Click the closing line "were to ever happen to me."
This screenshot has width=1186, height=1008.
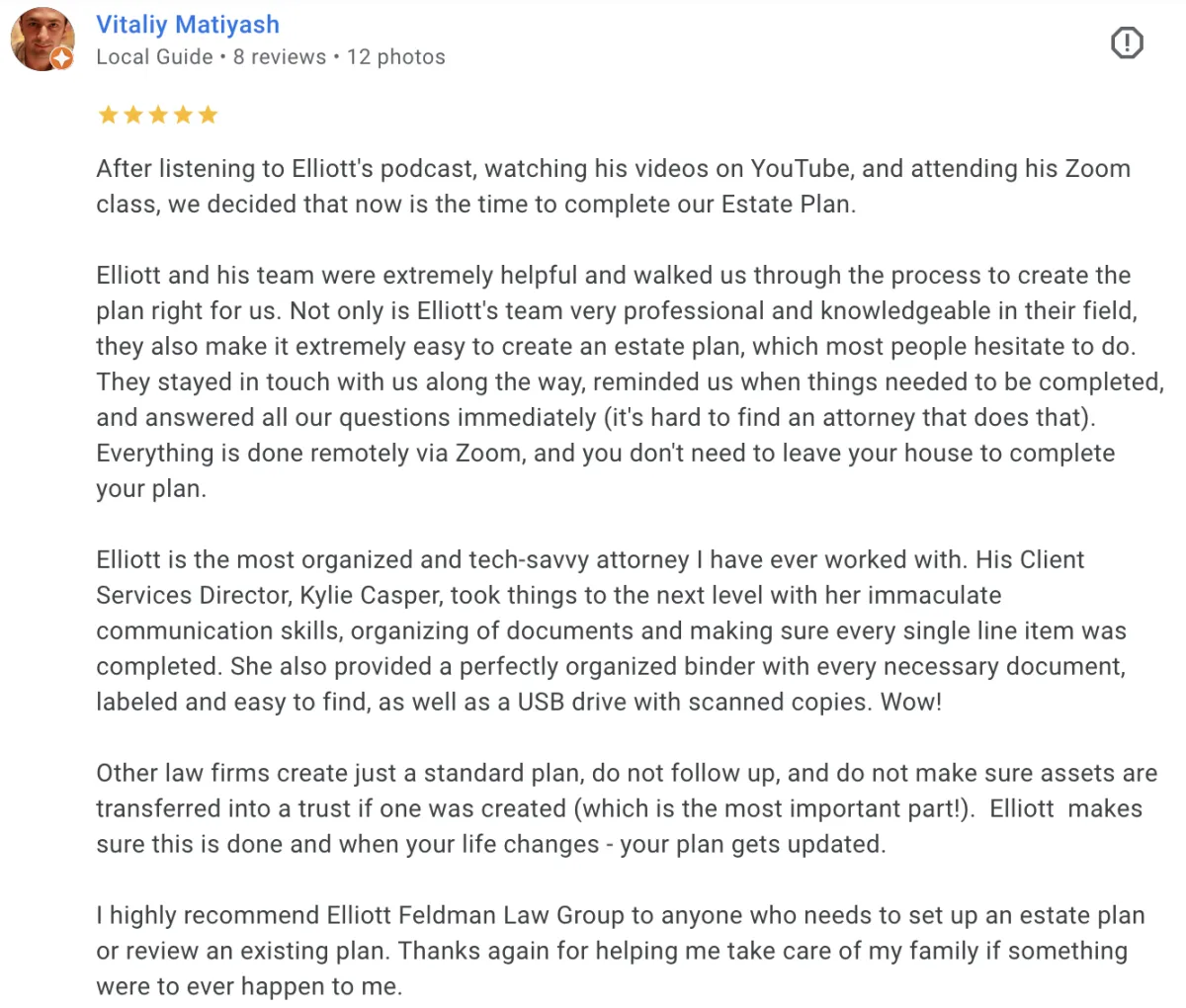(249, 986)
